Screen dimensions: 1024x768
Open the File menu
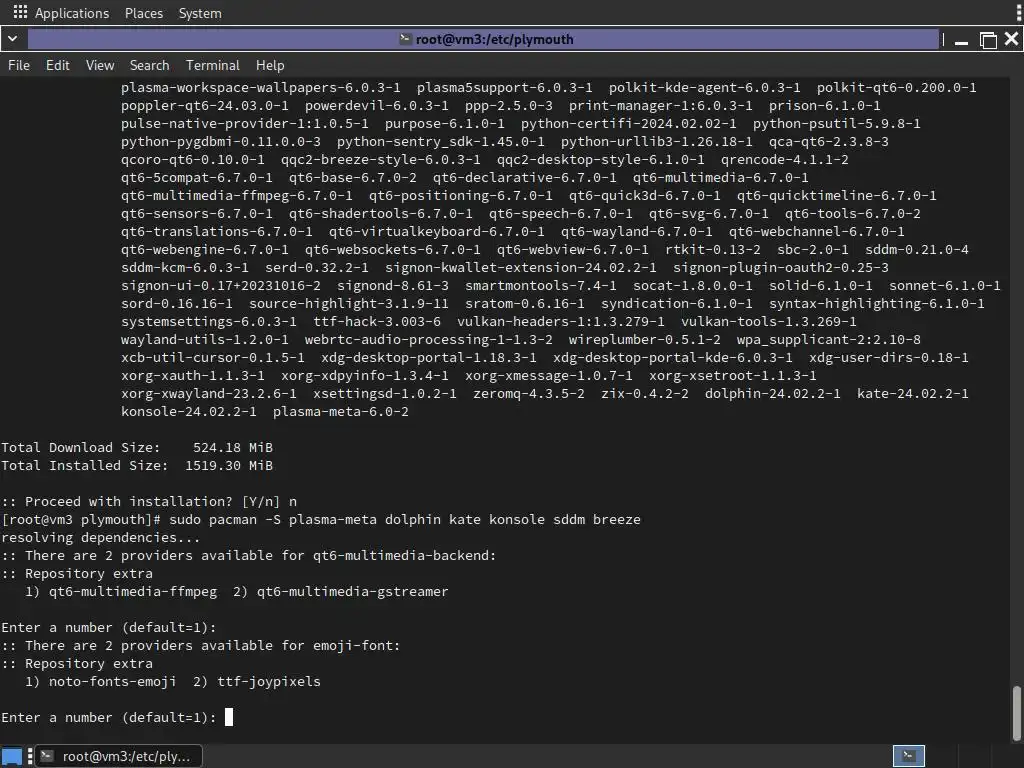tap(19, 65)
